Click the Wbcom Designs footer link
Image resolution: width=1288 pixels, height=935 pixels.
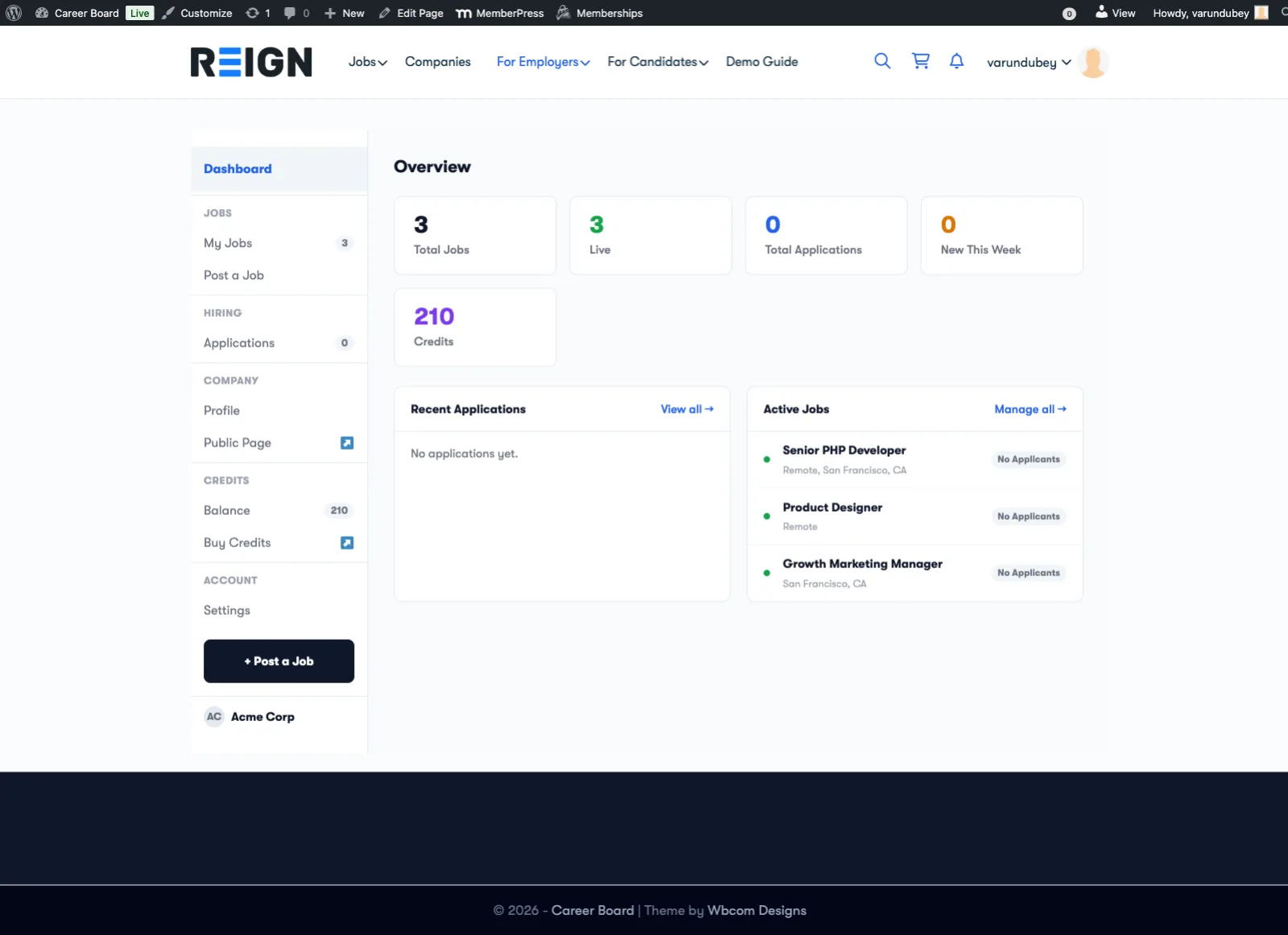757,910
